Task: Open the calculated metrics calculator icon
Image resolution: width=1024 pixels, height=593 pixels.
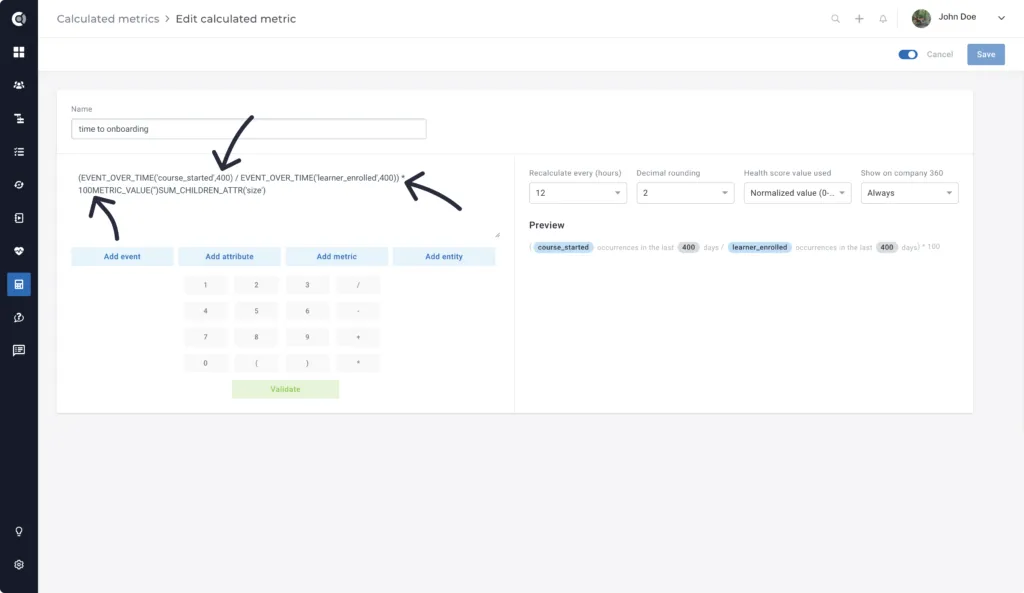Action: pyautogui.click(x=18, y=285)
